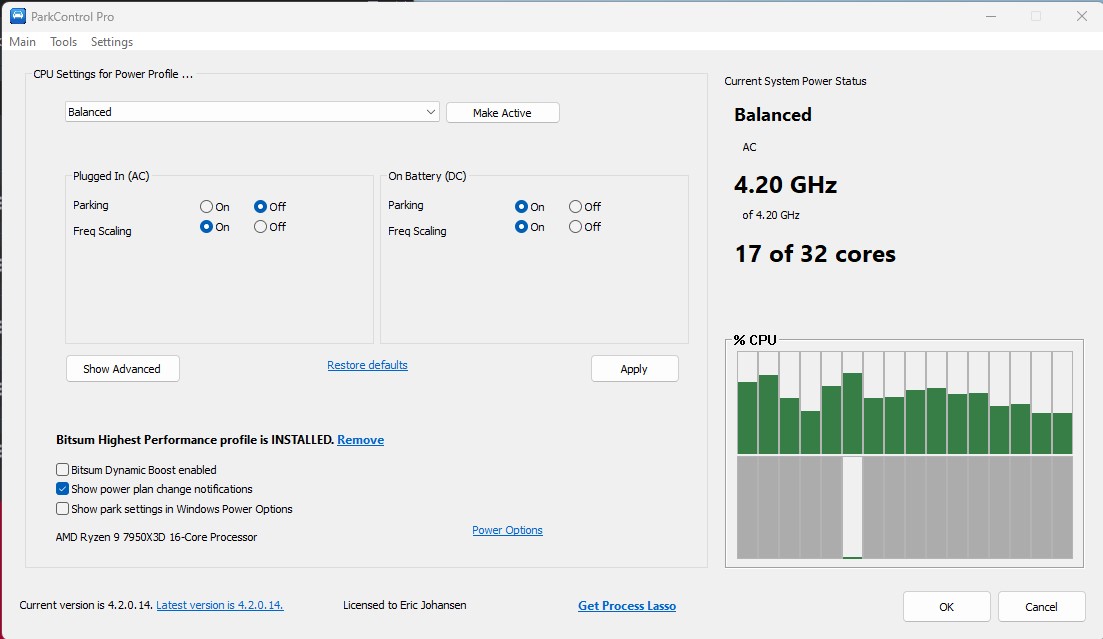Turn Plugged In Parking on
The width and height of the screenshot is (1103, 639).
207,207
